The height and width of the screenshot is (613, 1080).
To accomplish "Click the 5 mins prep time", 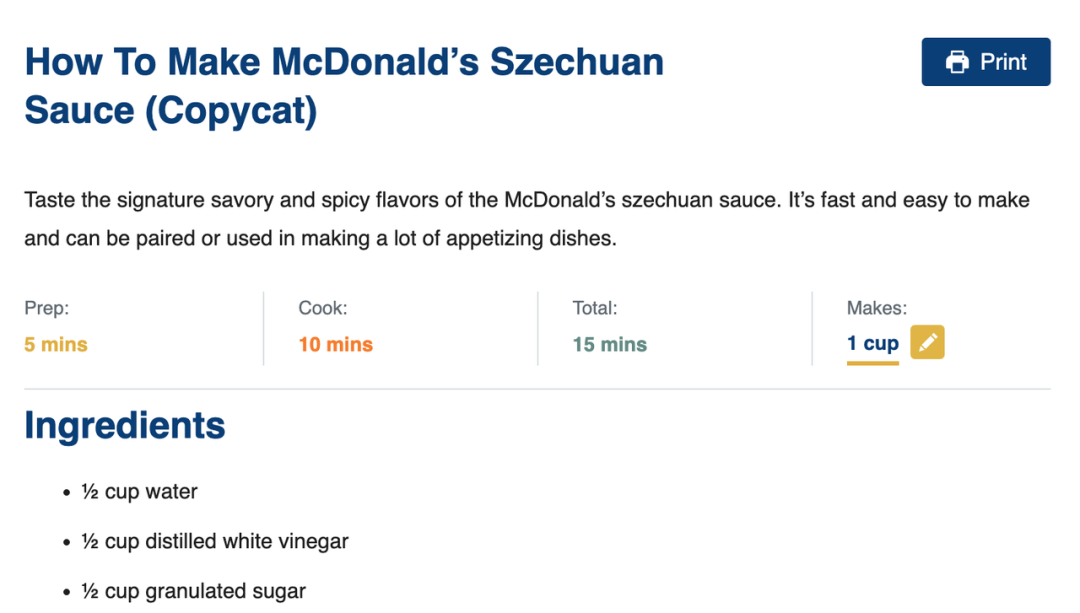I will 56,344.
